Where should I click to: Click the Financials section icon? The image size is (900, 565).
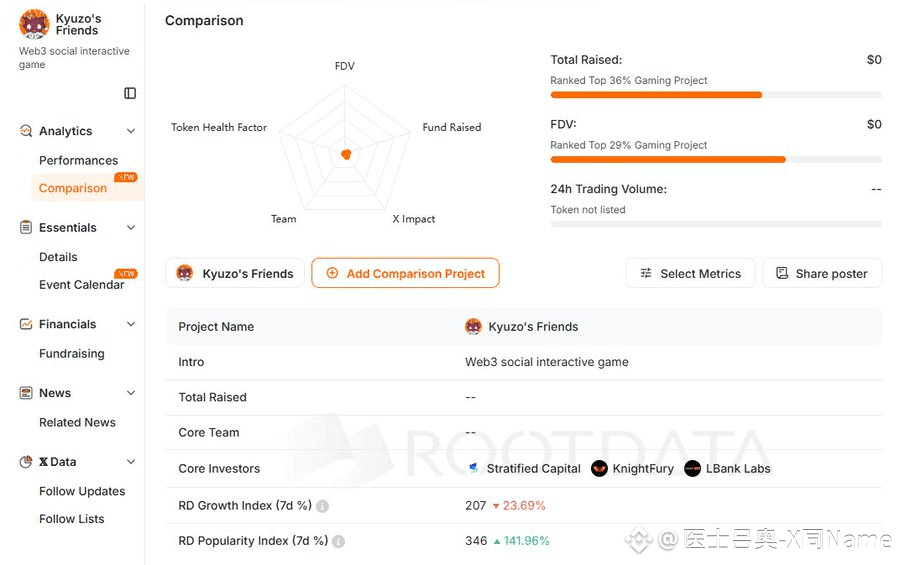click(x=26, y=324)
